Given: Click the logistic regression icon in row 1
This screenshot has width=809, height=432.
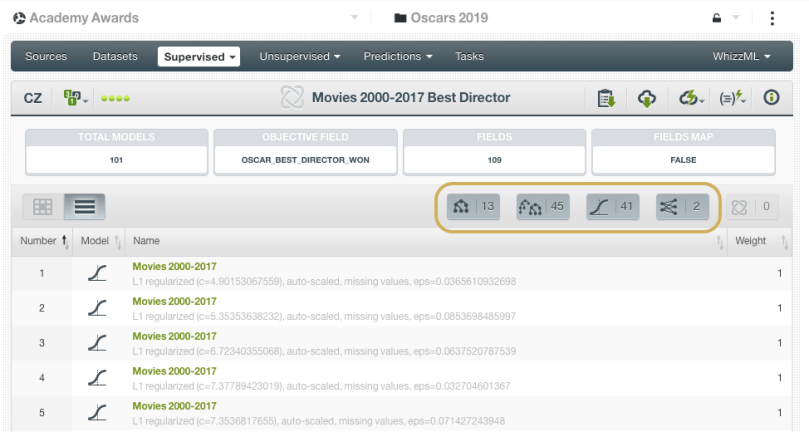Looking at the screenshot, I should [x=98, y=273].
